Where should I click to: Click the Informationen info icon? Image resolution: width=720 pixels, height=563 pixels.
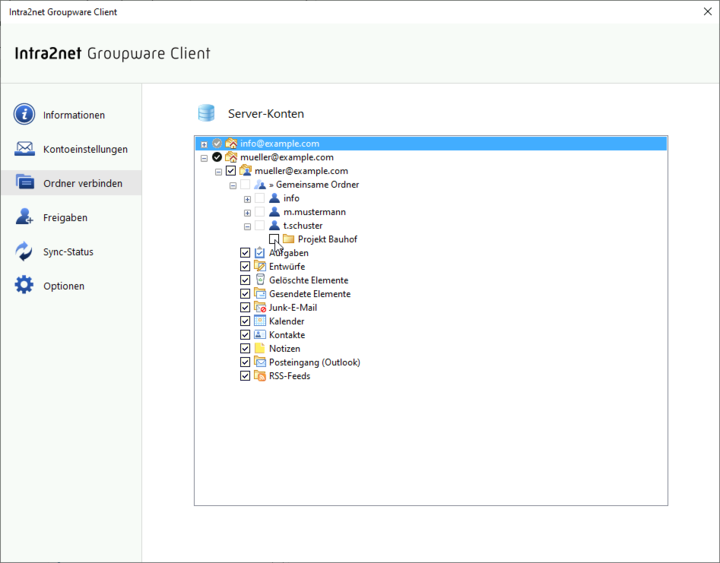(24, 114)
